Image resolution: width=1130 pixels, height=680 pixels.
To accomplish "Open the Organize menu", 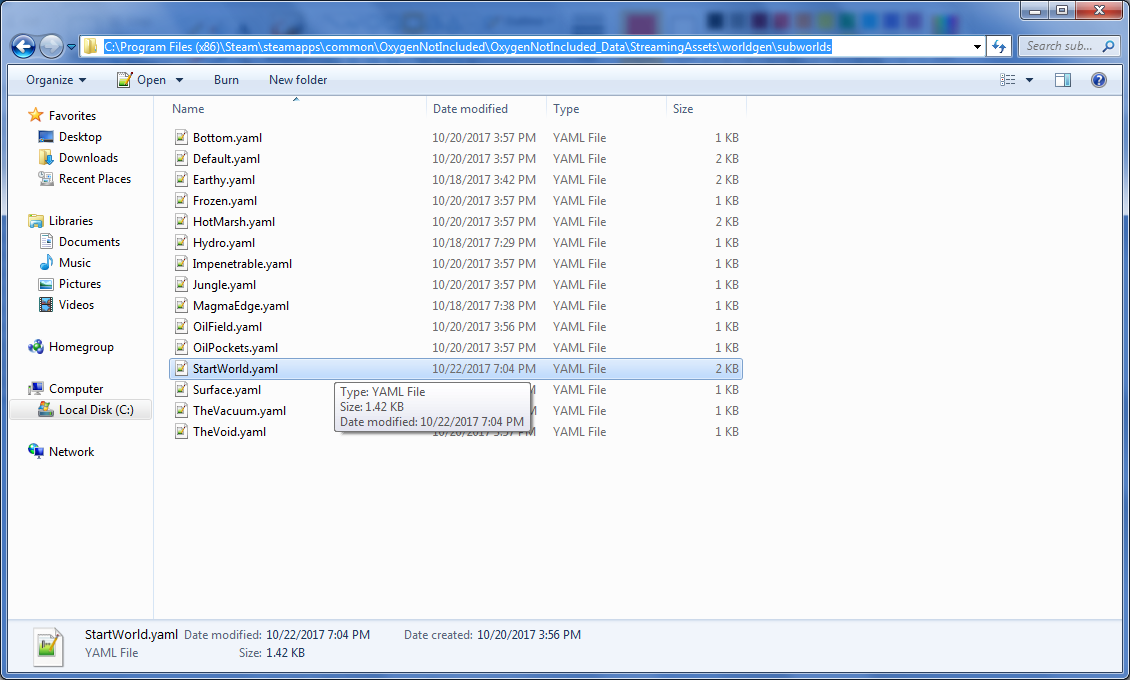I will (56, 80).
